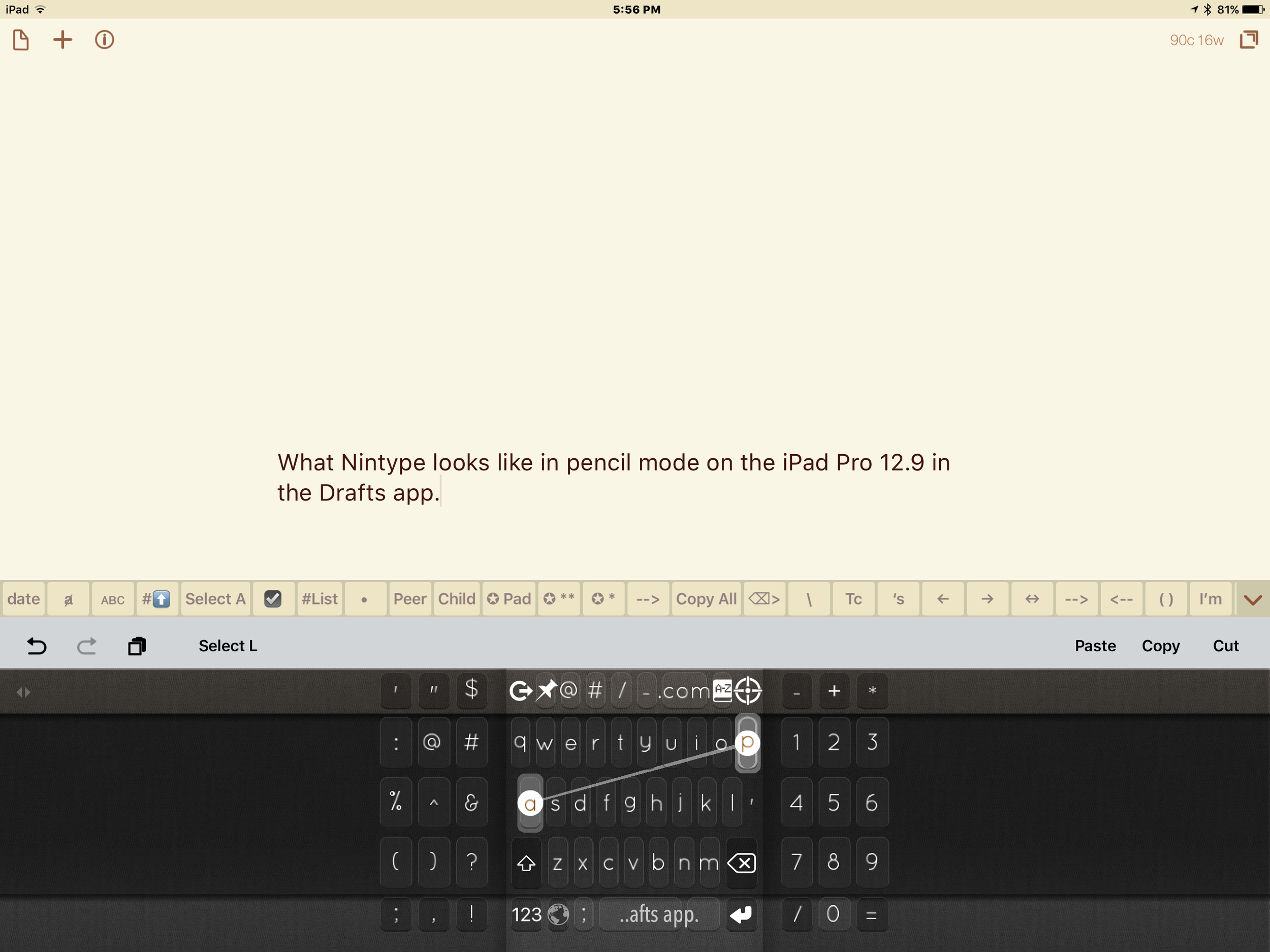Tap the .com key on Nintype

click(x=684, y=691)
